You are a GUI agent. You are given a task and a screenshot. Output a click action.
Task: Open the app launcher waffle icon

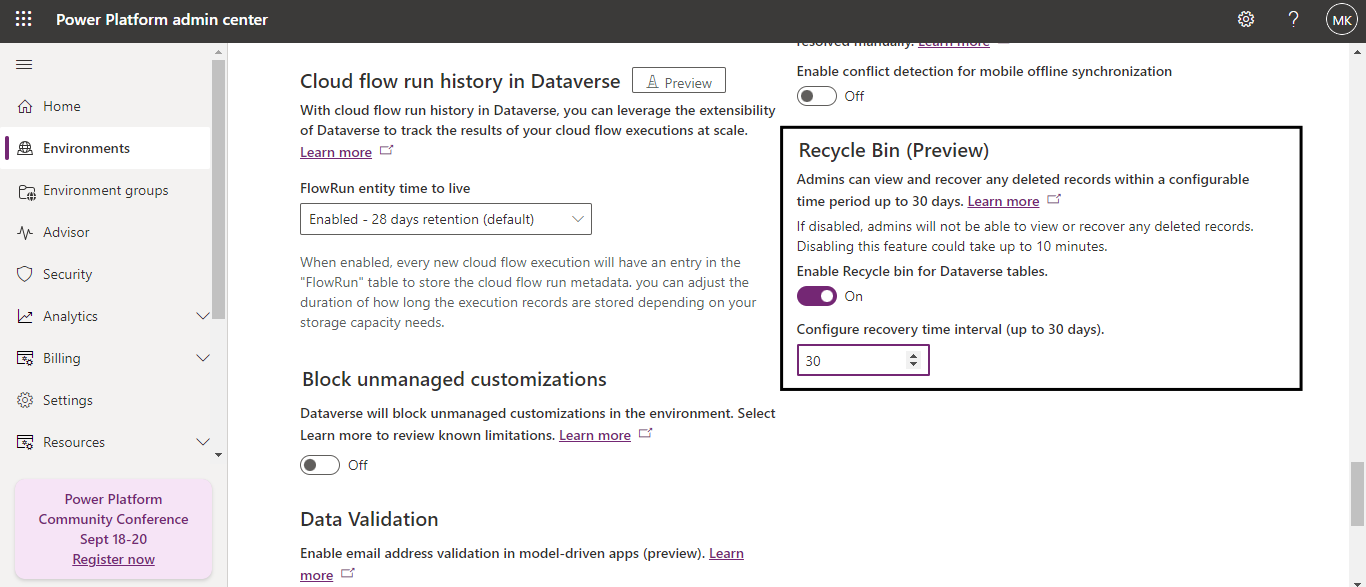pos(24,20)
